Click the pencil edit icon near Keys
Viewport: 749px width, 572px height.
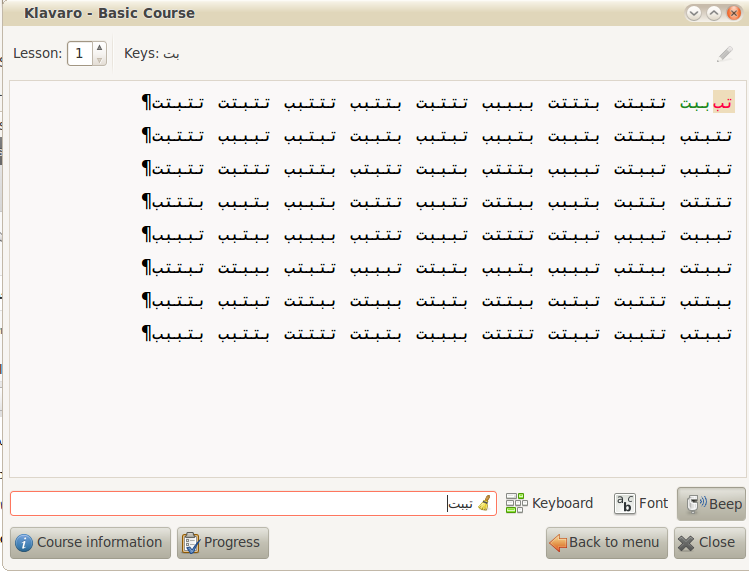point(725,54)
